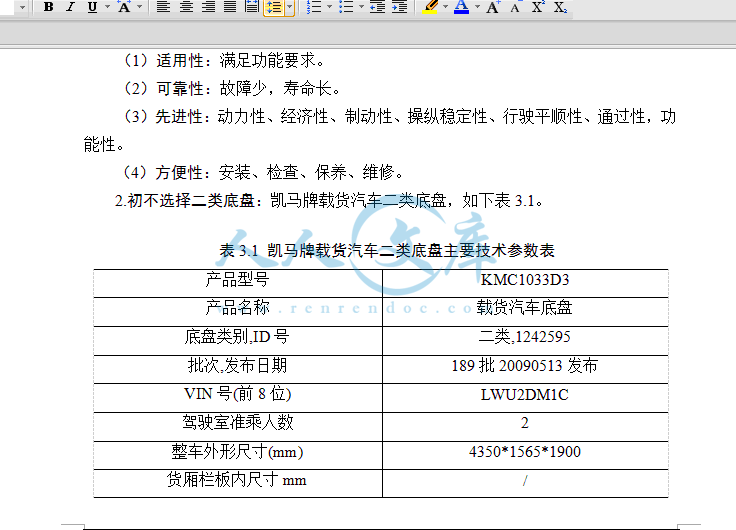Click the character effects A icon
The width and height of the screenshot is (736, 530).
[x=124, y=7]
